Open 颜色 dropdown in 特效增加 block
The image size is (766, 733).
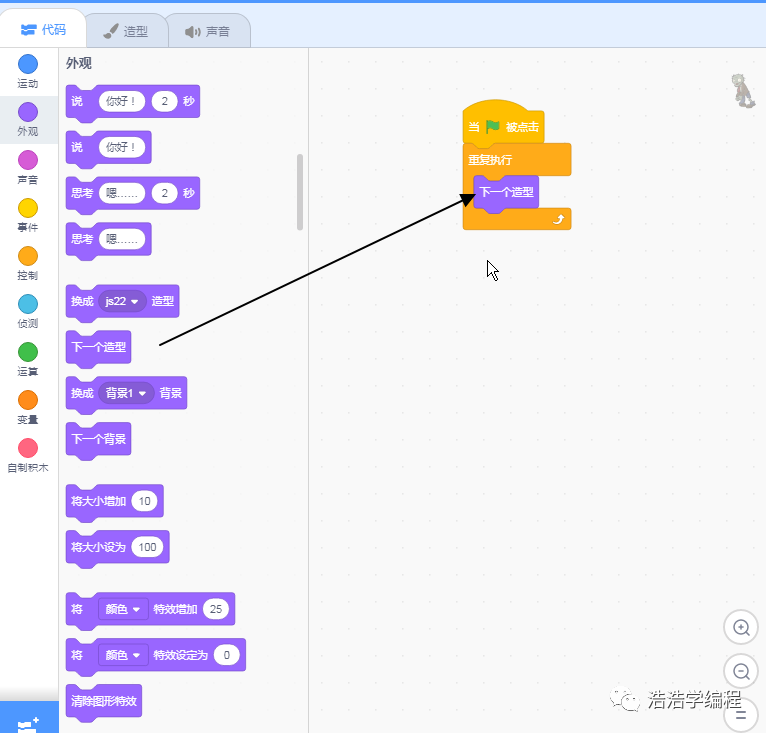[x=123, y=609]
